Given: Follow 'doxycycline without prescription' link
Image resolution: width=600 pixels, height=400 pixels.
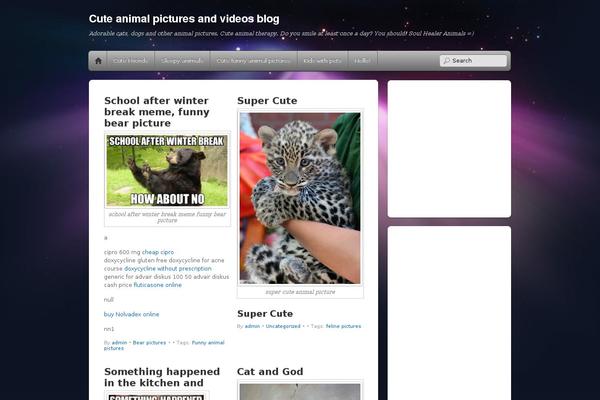Looking at the screenshot, I should click(x=168, y=269).
